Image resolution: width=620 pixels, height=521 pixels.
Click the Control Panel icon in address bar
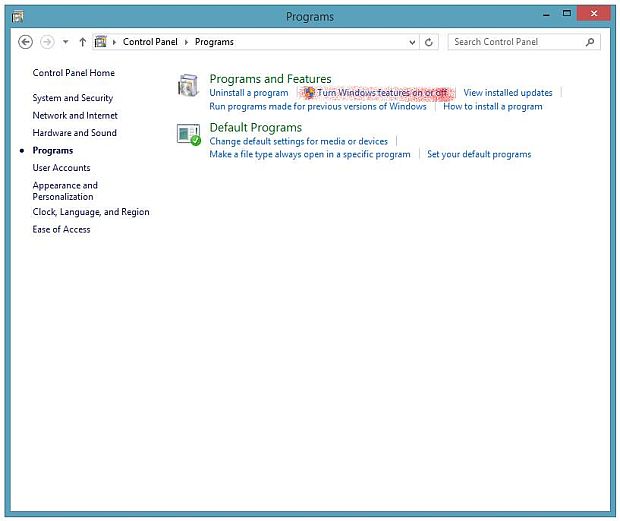[x=101, y=42]
